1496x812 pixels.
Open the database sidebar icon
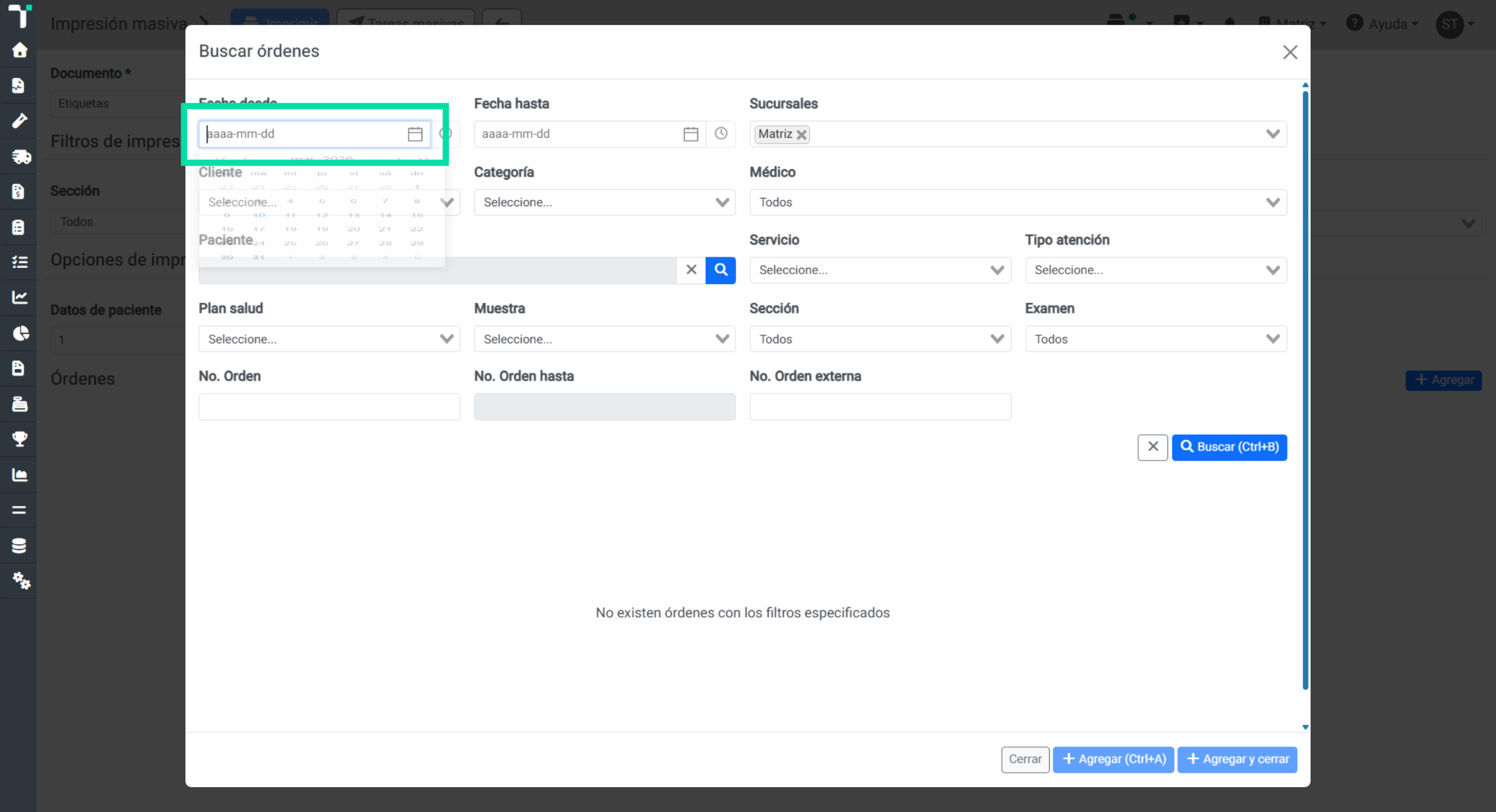tap(19, 546)
